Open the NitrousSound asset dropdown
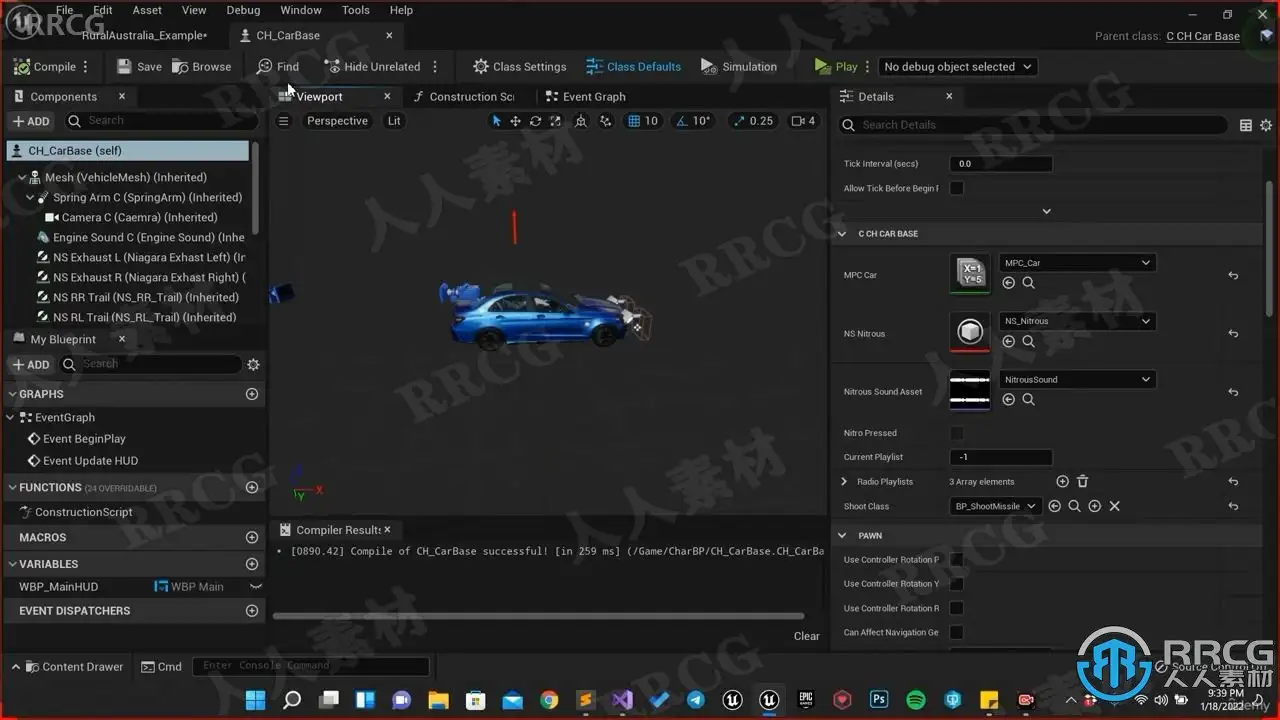The height and width of the screenshot is (720, 1280). (x=1077, y=380)
